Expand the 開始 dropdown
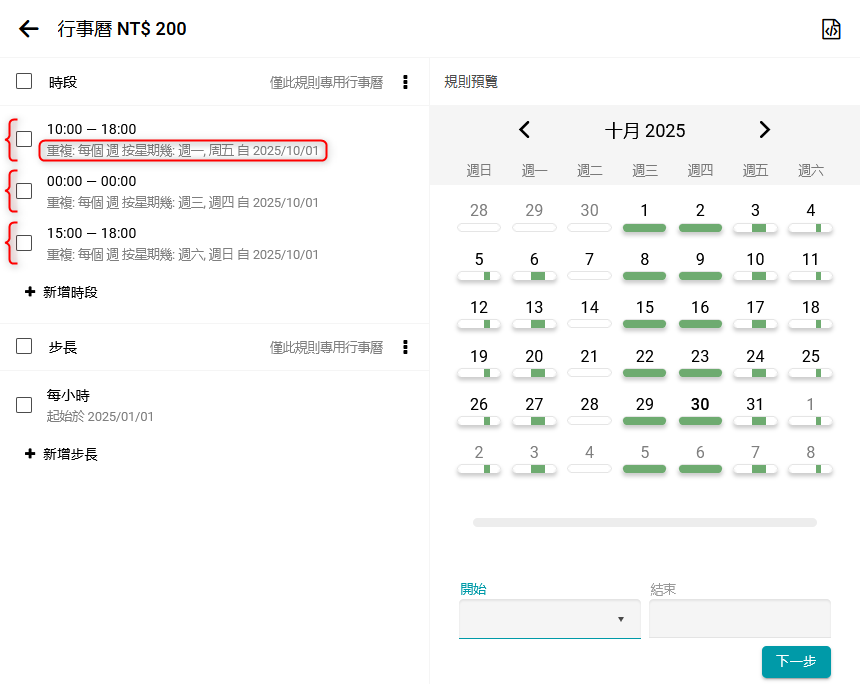Viewport: 860px width, 684px height. 549,619
